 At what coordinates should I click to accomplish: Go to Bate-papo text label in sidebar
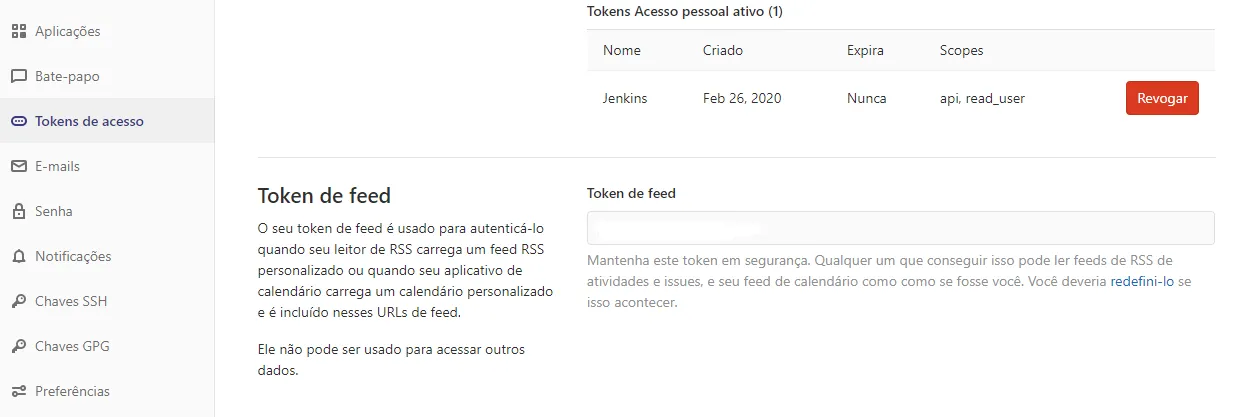[67, 76]
